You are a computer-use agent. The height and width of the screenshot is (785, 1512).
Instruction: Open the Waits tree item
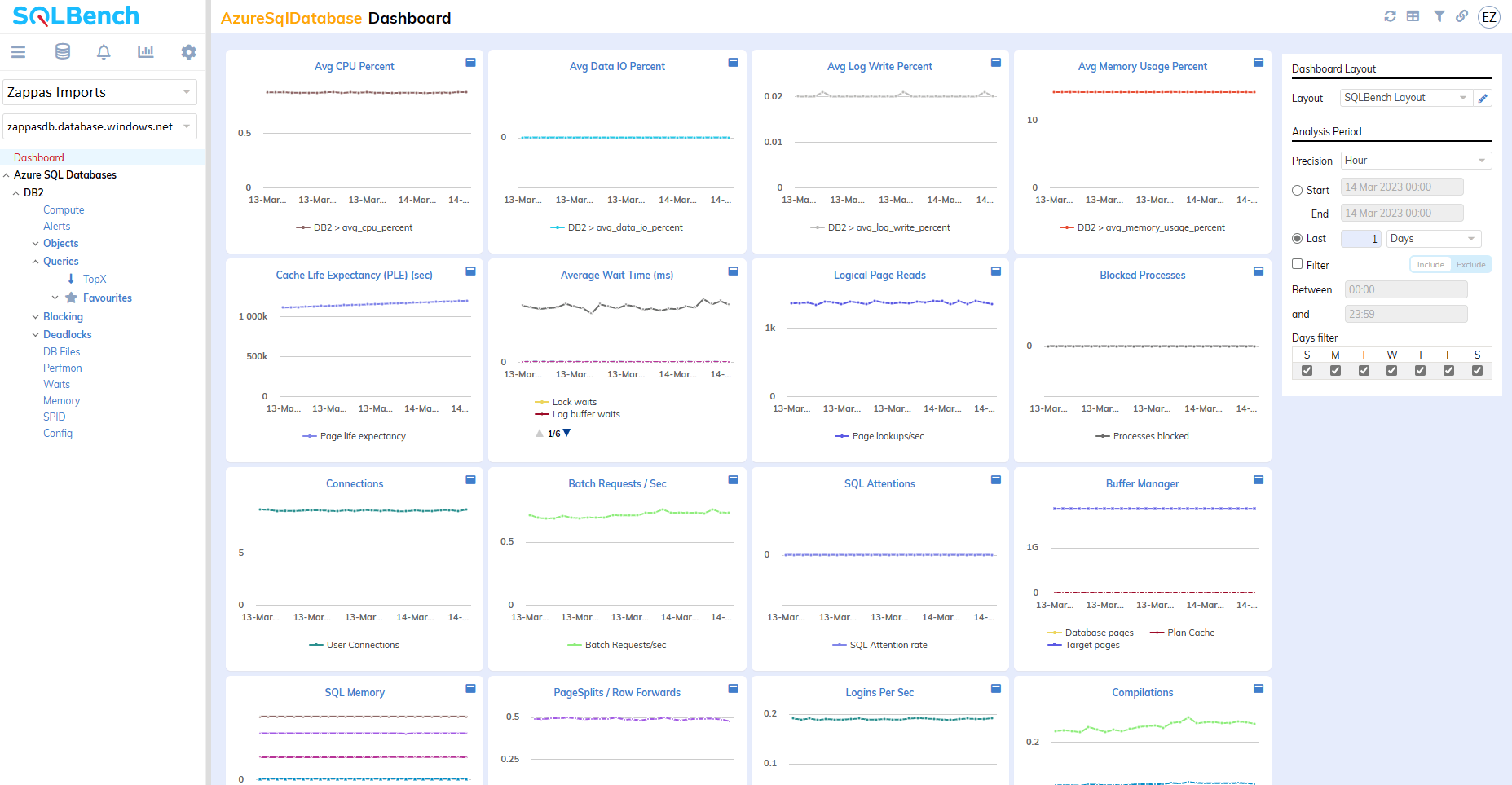coord(56,384)
